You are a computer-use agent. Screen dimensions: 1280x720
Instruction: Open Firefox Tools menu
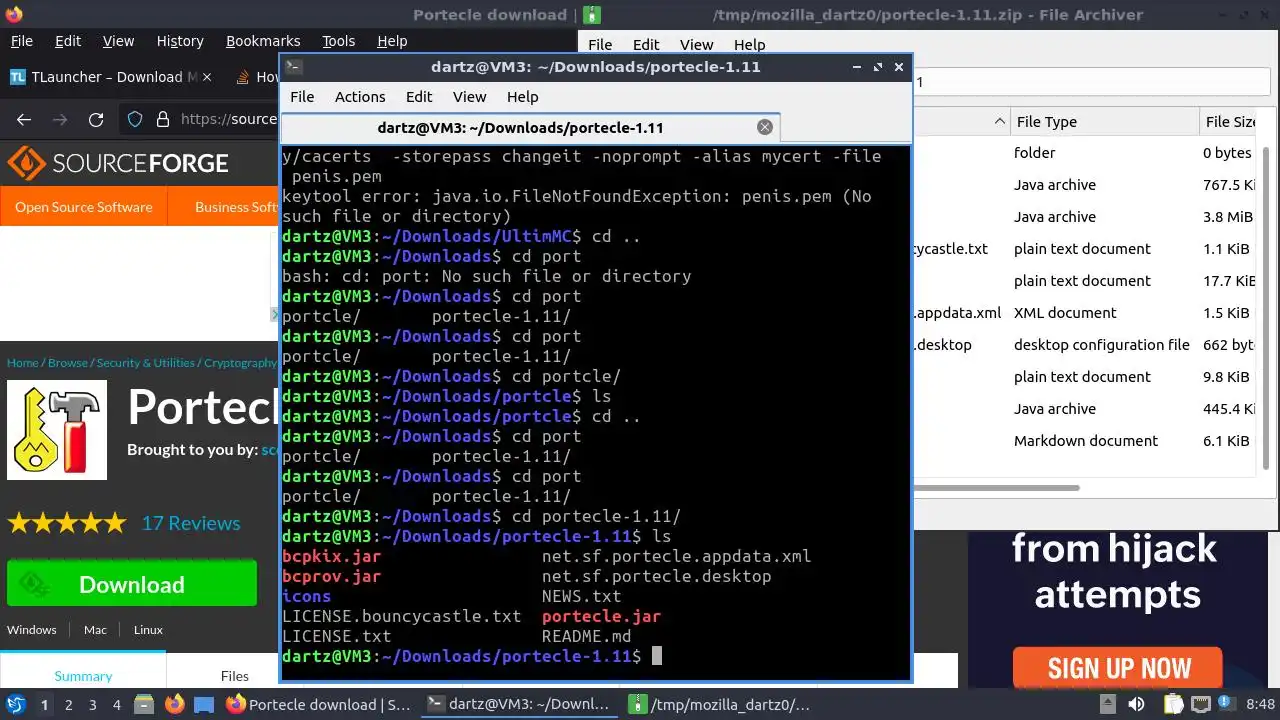[339, 41]
